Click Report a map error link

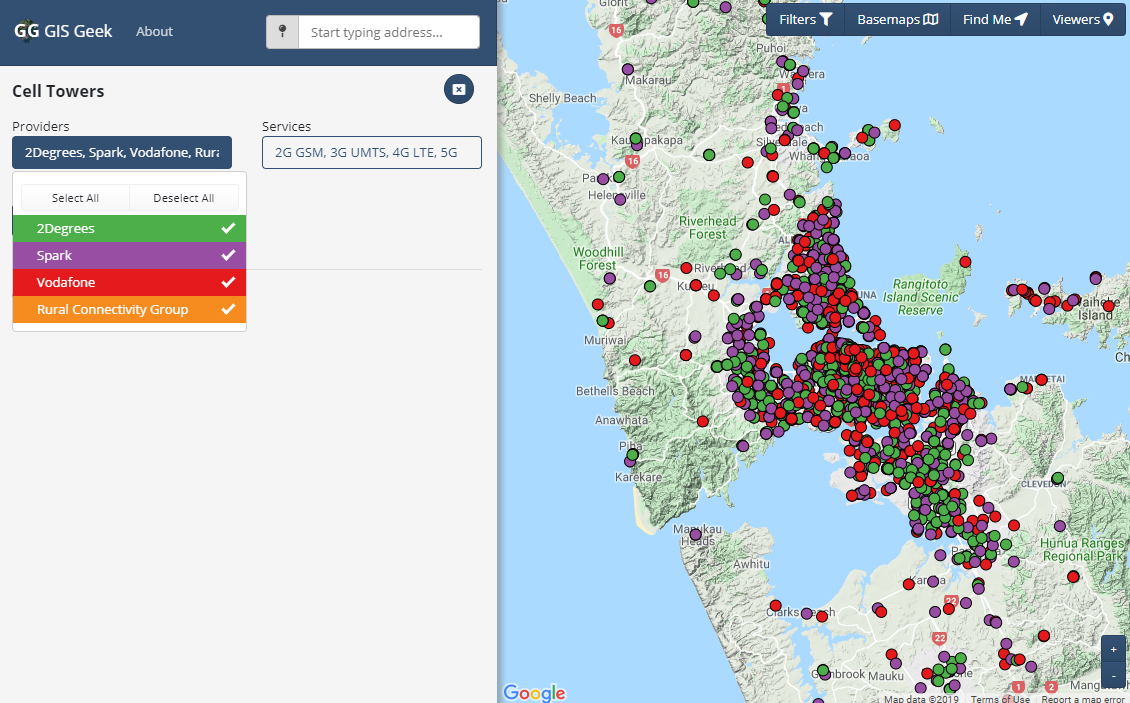[x=1081, y=699]
